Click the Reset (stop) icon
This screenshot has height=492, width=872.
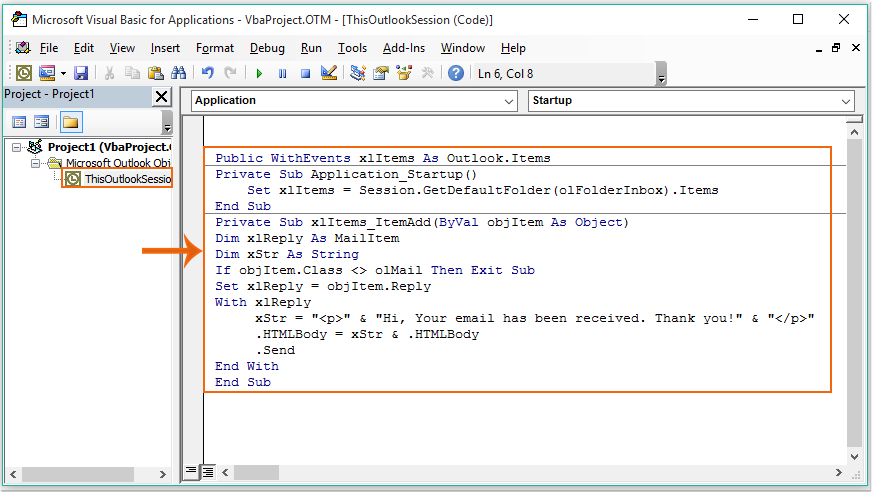click(x=305, y=73)
